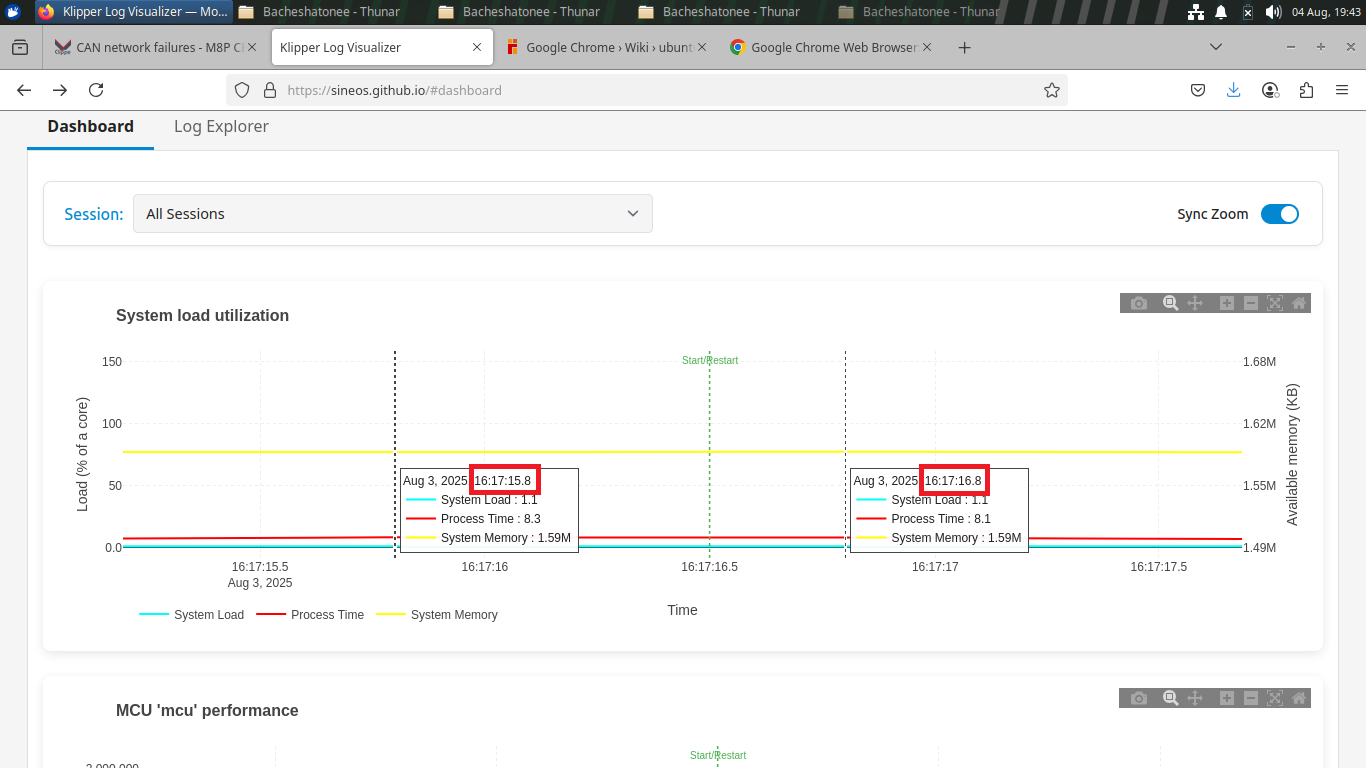
Task: Toggle System Memory trace in the legend
Action: coord(437,615)
